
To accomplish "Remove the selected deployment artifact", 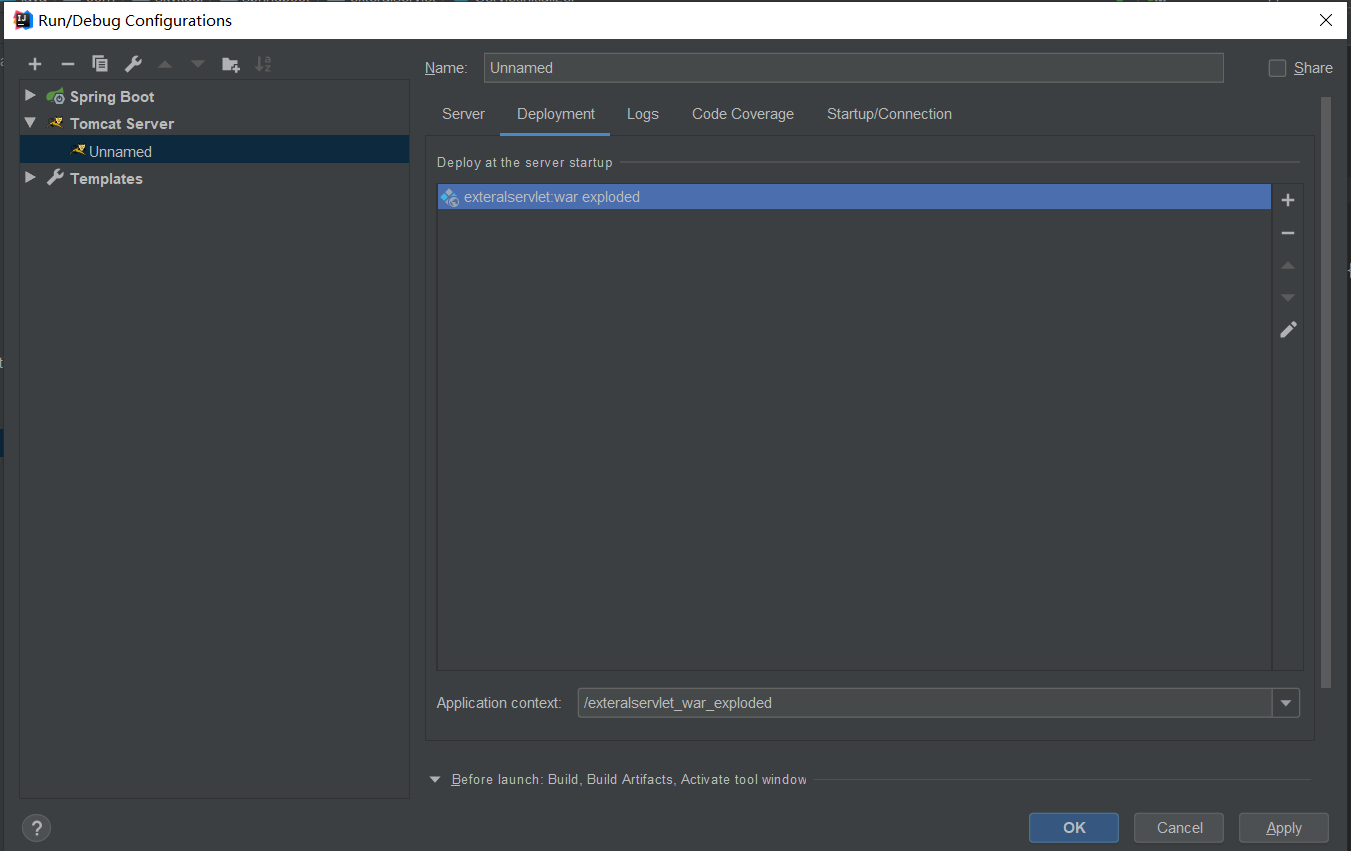I will (1288, 233).
